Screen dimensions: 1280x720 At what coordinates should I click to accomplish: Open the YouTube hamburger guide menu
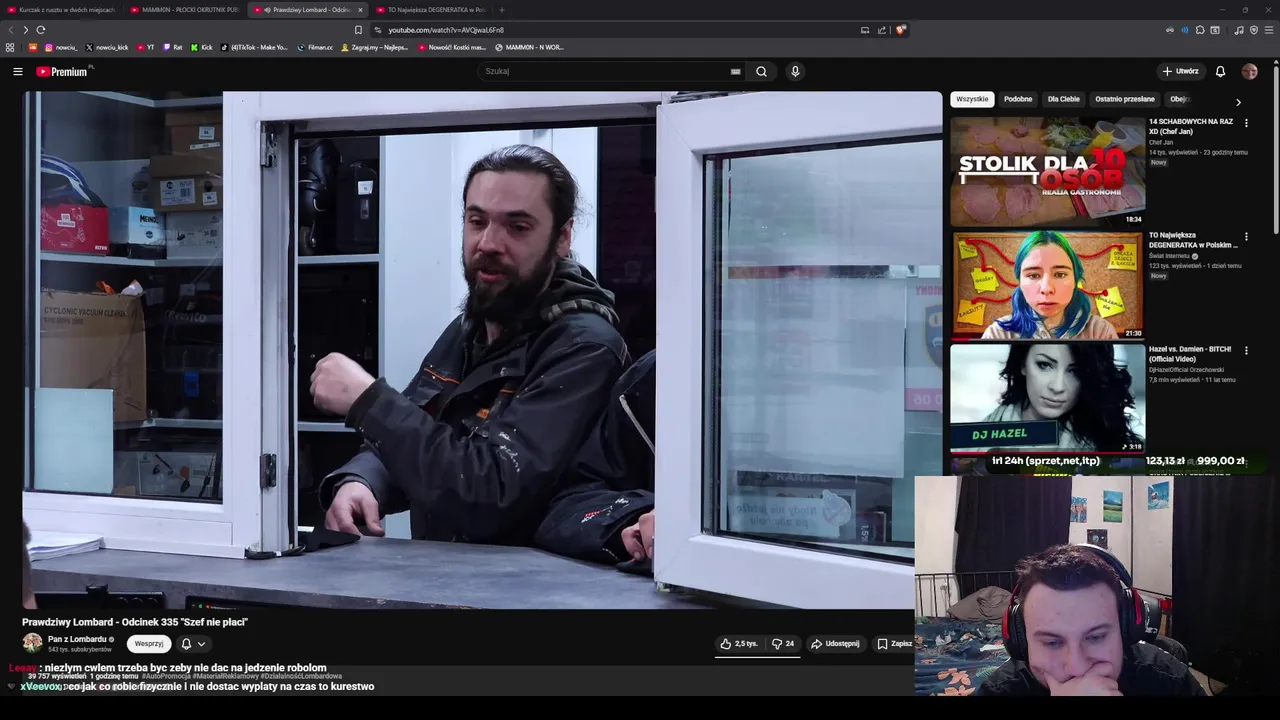pyautogui.click(x=17, y=71)
